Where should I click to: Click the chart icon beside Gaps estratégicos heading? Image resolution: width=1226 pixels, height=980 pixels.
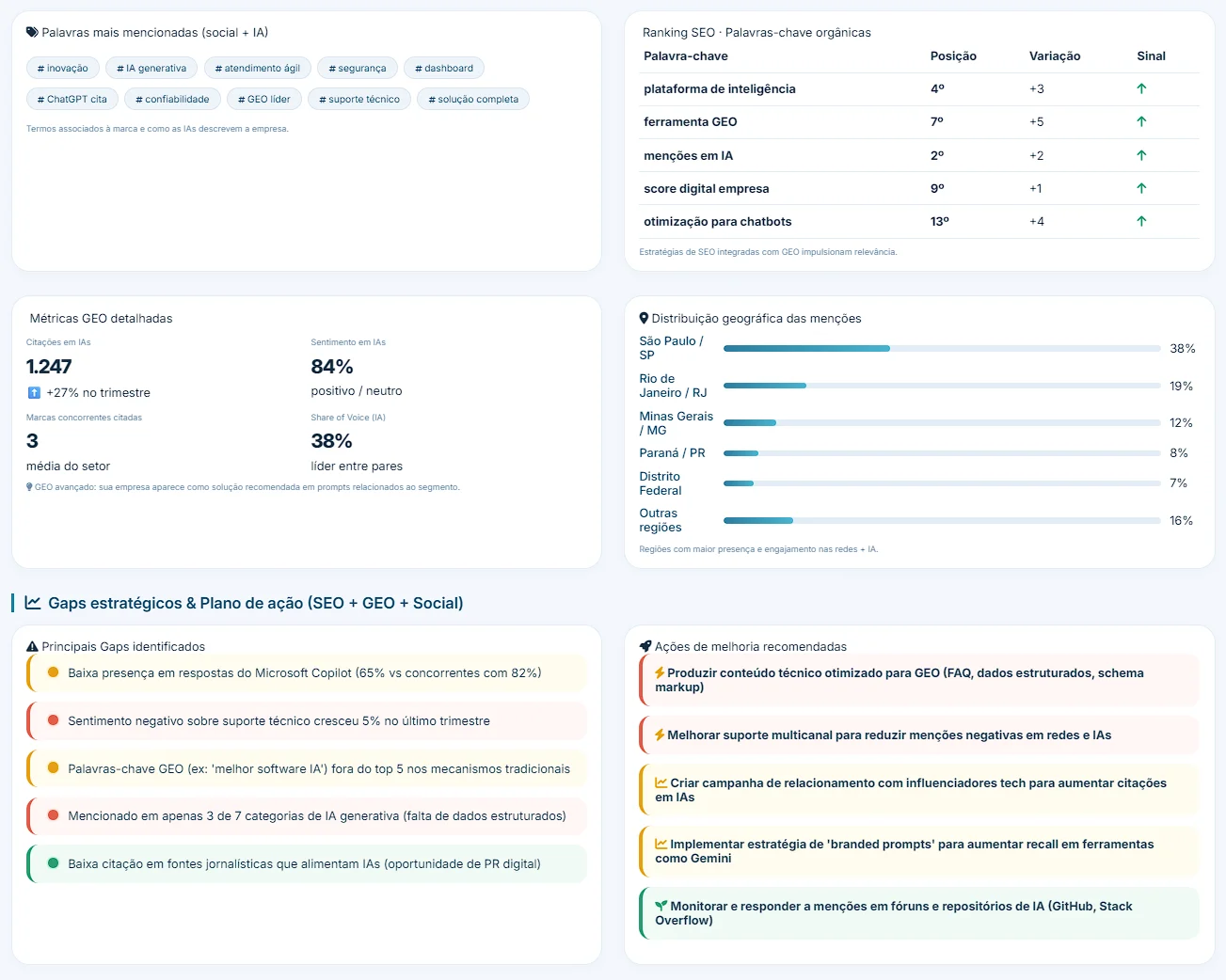click(x=33, y=603)
